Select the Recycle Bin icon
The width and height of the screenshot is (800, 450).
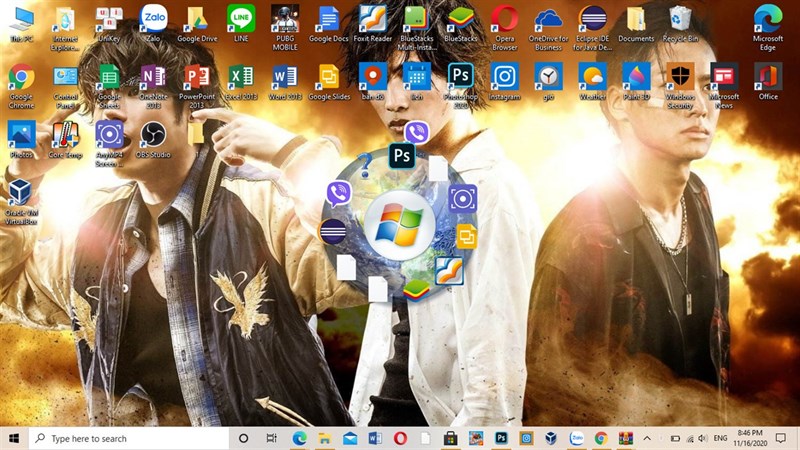[x=680, y=24]
